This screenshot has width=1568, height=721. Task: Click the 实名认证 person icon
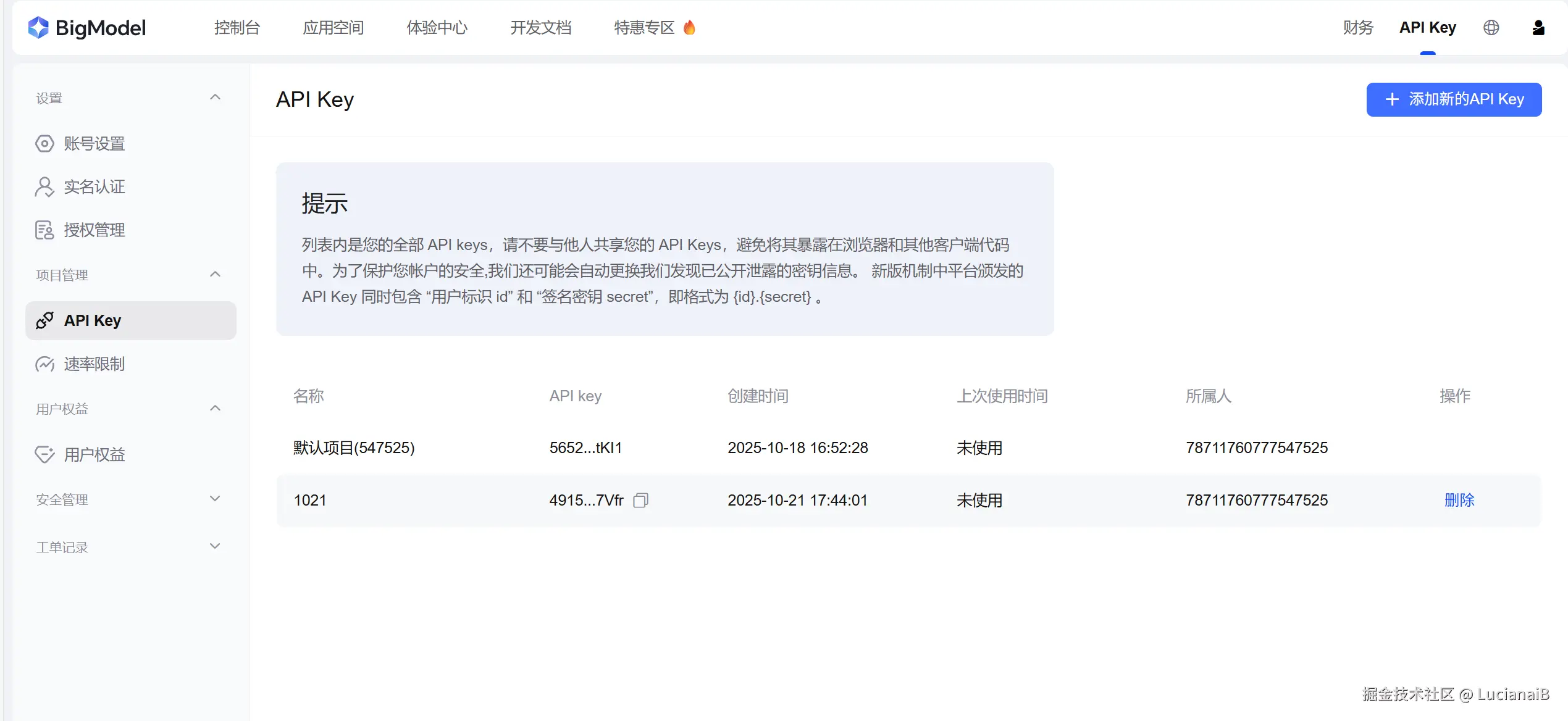tap(44, 187)
